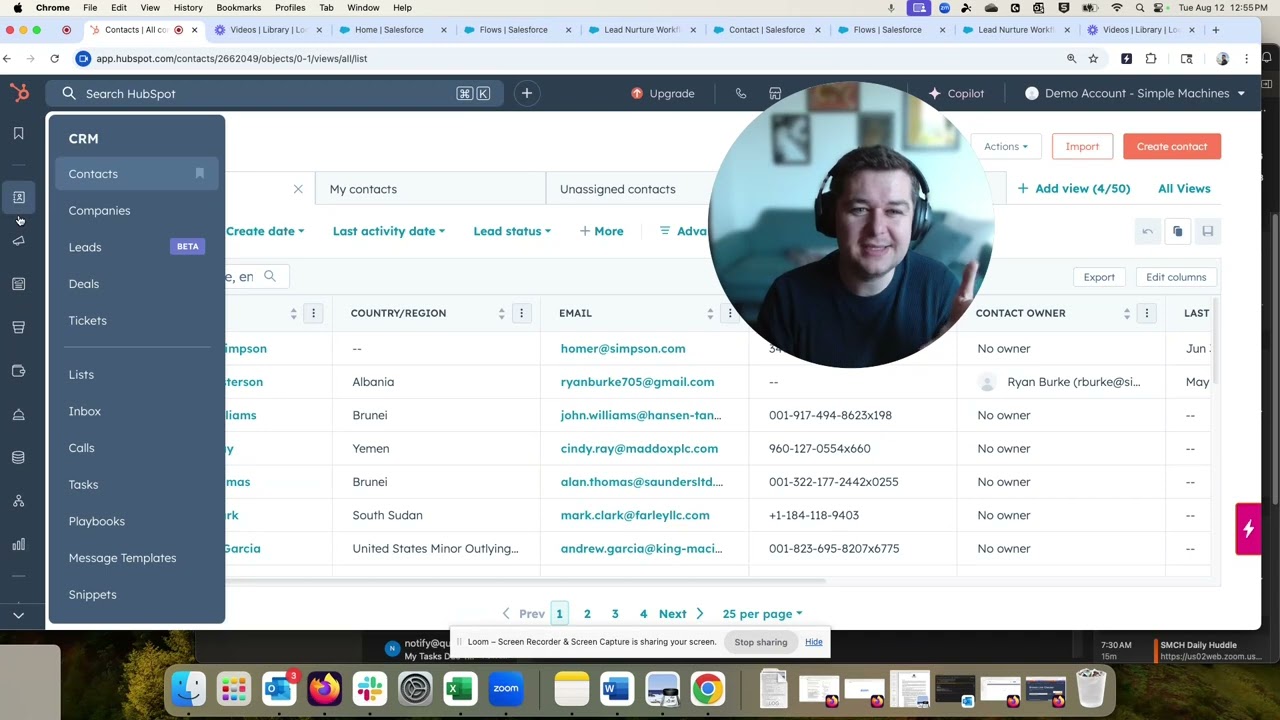1280x720 pixels.
Task: Open Tasks from CRM menu
Action: click(83, 485)
